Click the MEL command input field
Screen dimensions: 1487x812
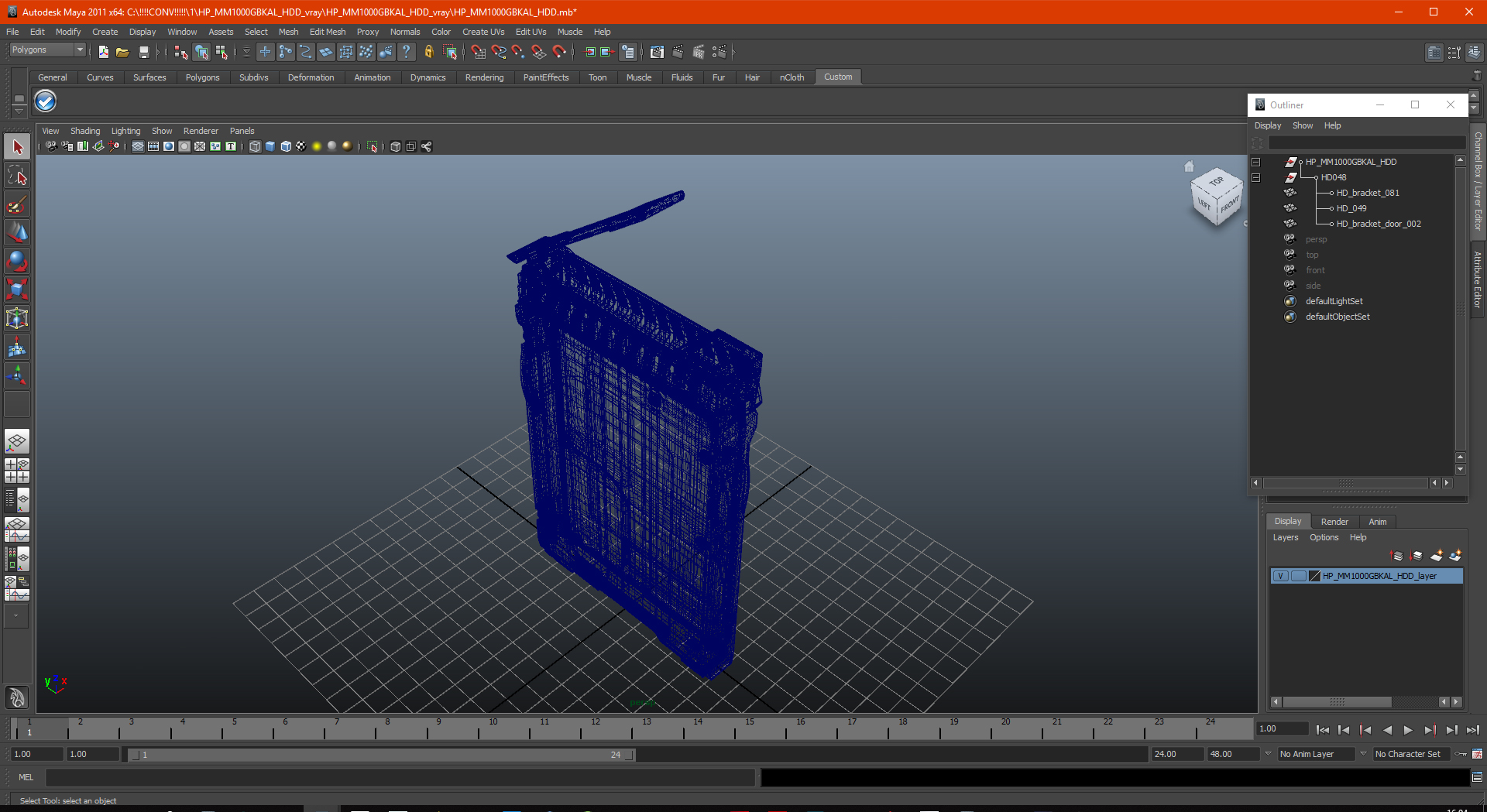[400, 777]
